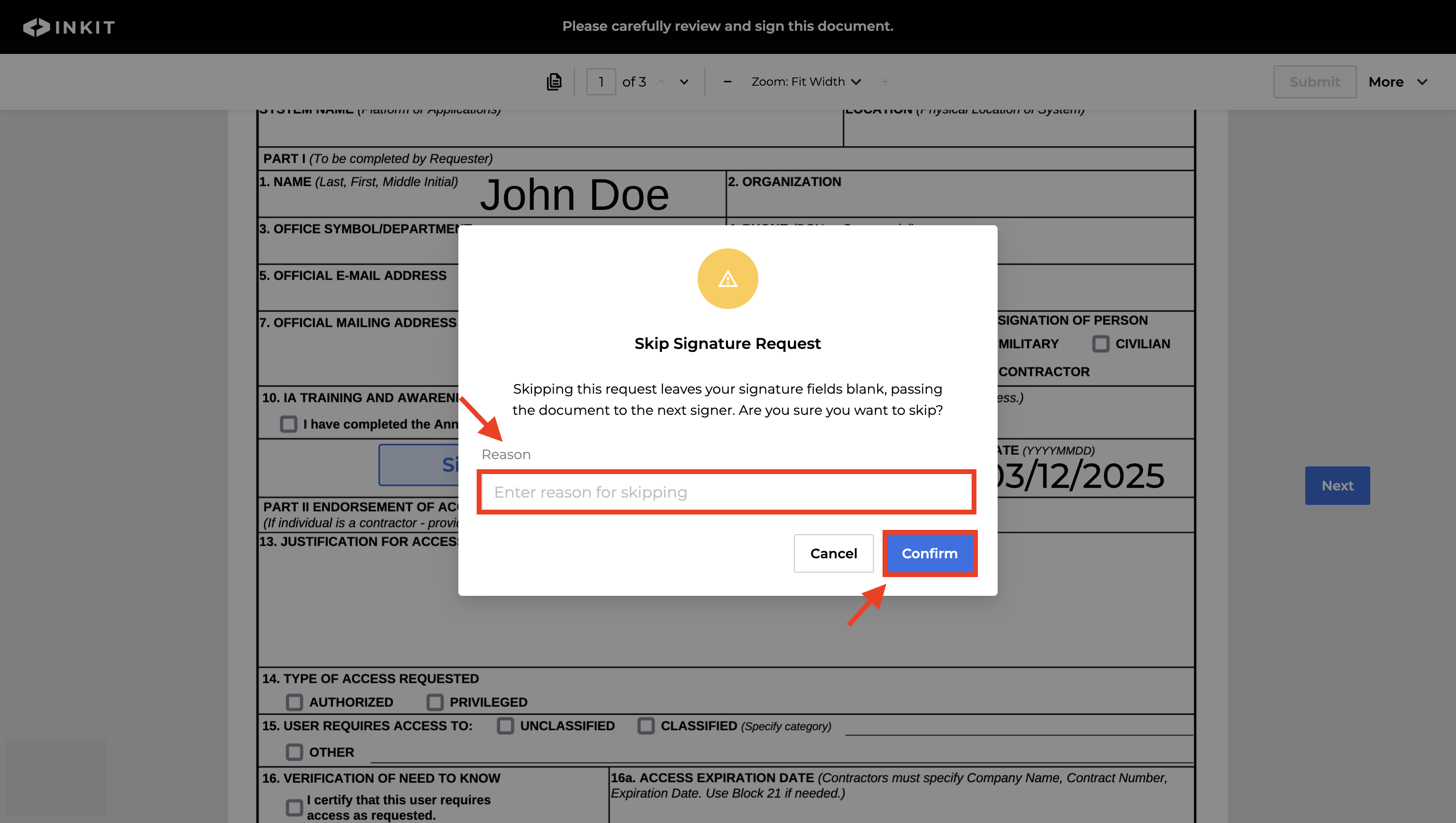This screenshot has height=823, width=1456.
Task: Click the Inkit logo
Action: [x=68, y=26]
